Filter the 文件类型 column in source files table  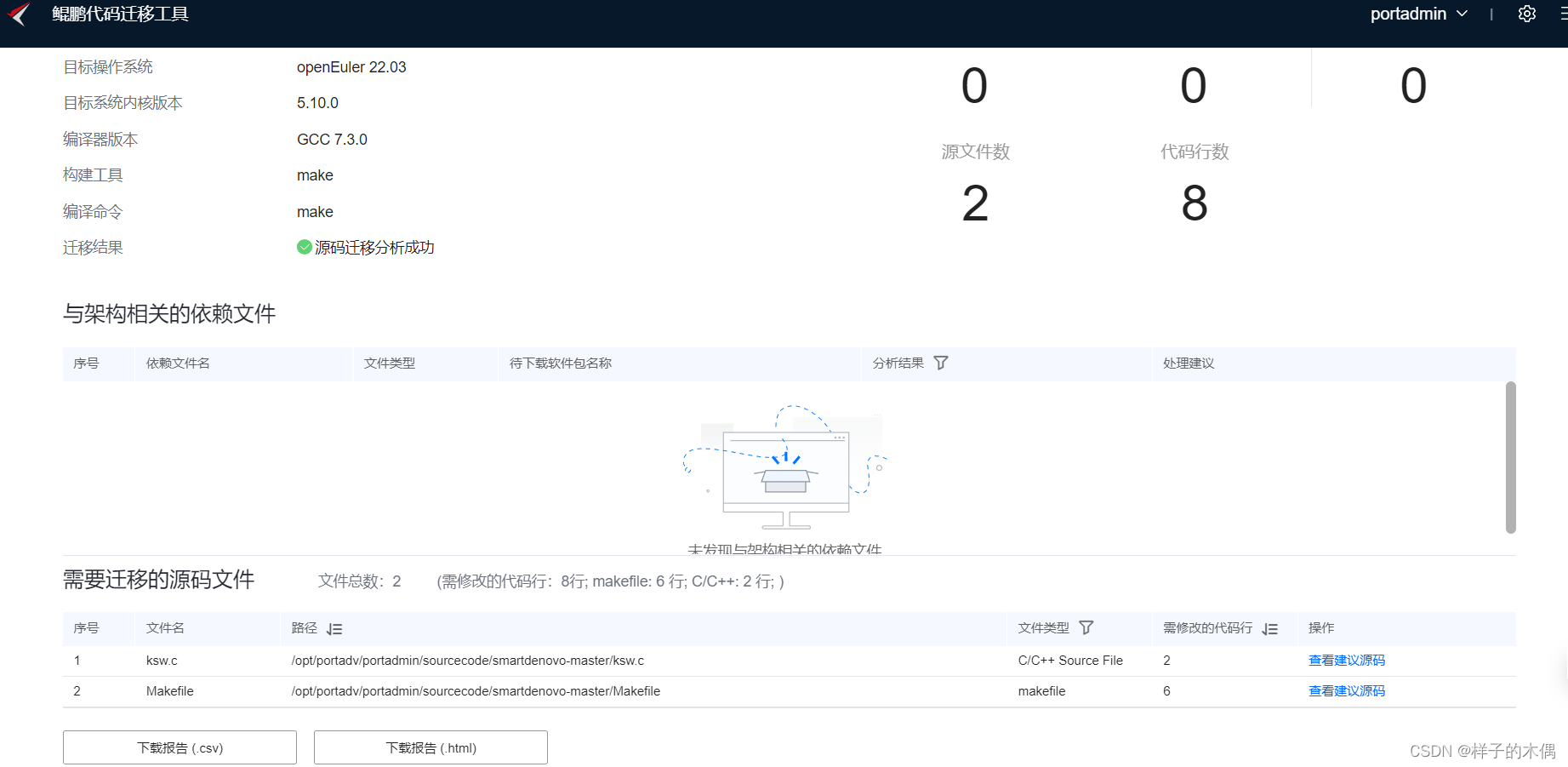[x=1086, y=628]
